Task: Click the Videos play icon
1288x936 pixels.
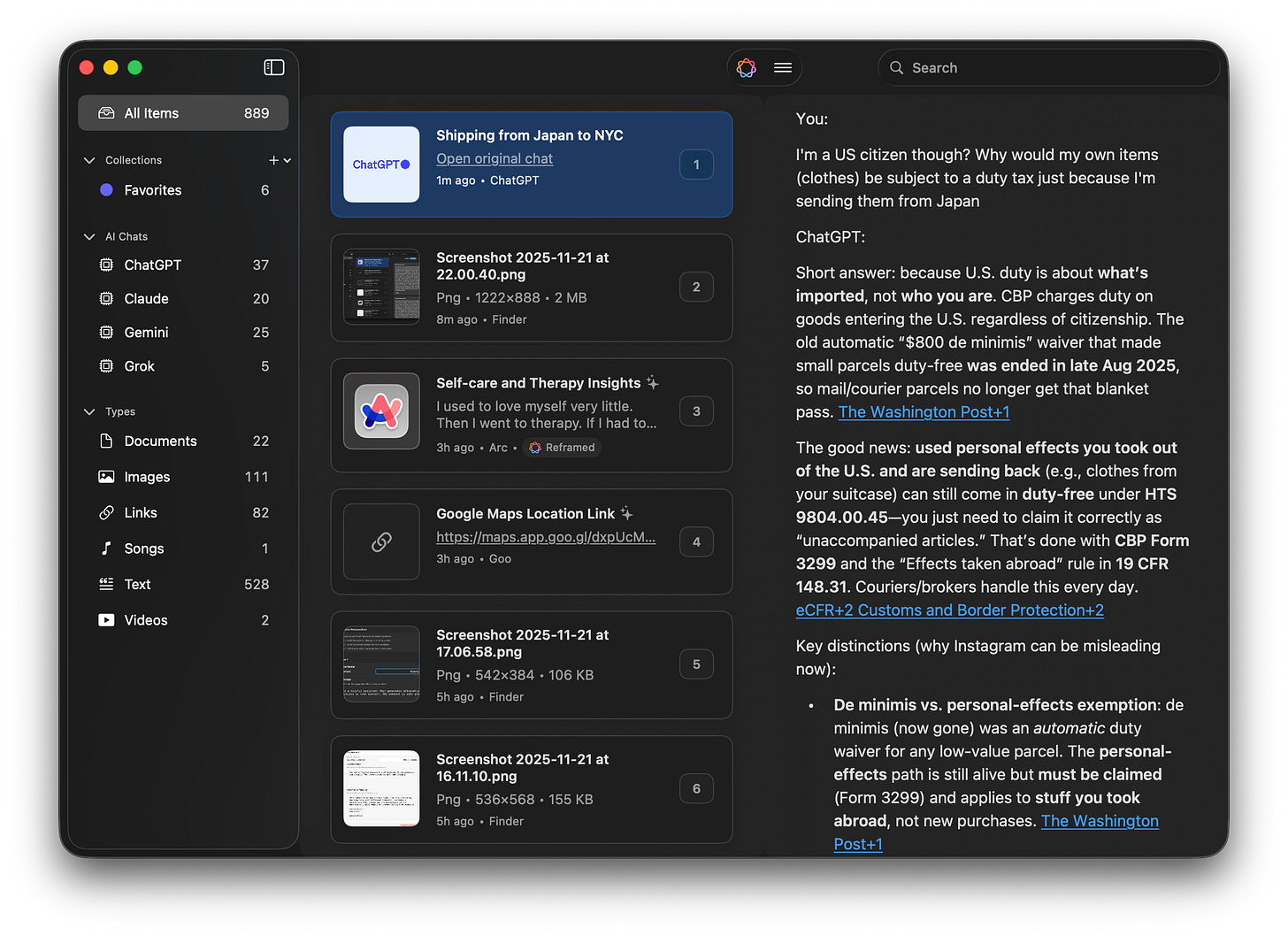Action: [x=106, y=620]
